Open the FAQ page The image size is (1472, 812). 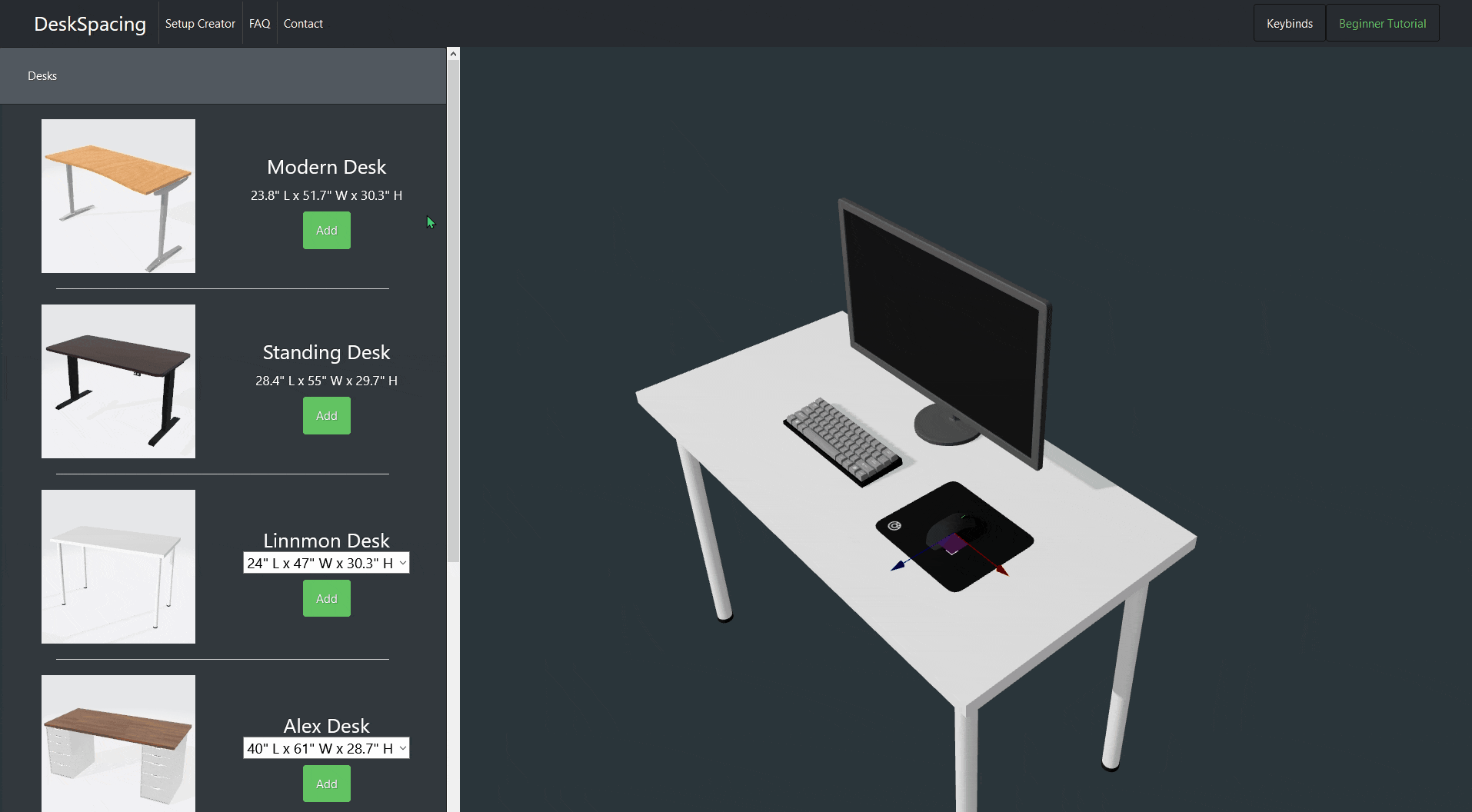(x=259, y=23)
